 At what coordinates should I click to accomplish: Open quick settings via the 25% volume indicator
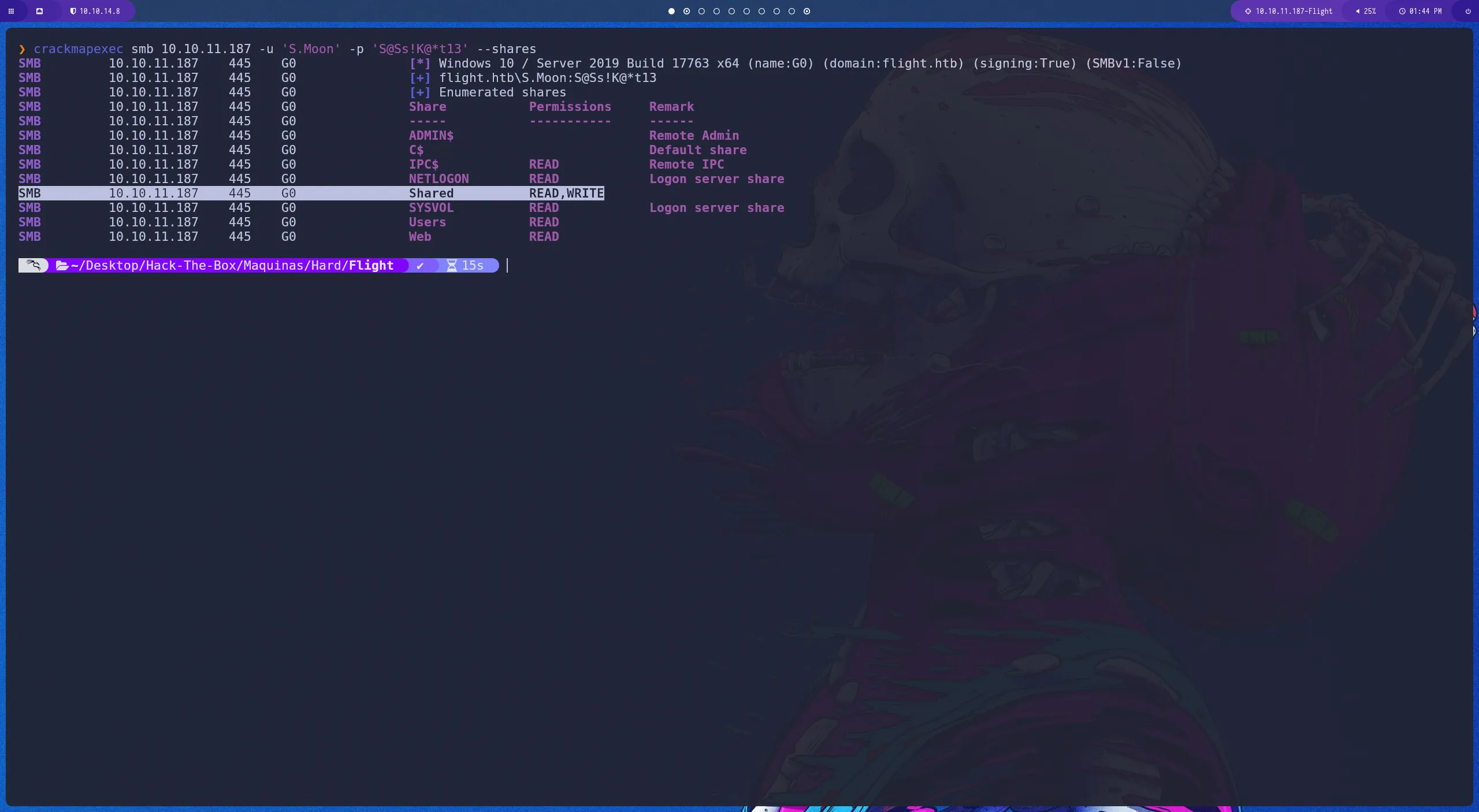(x=1367, y=11)
